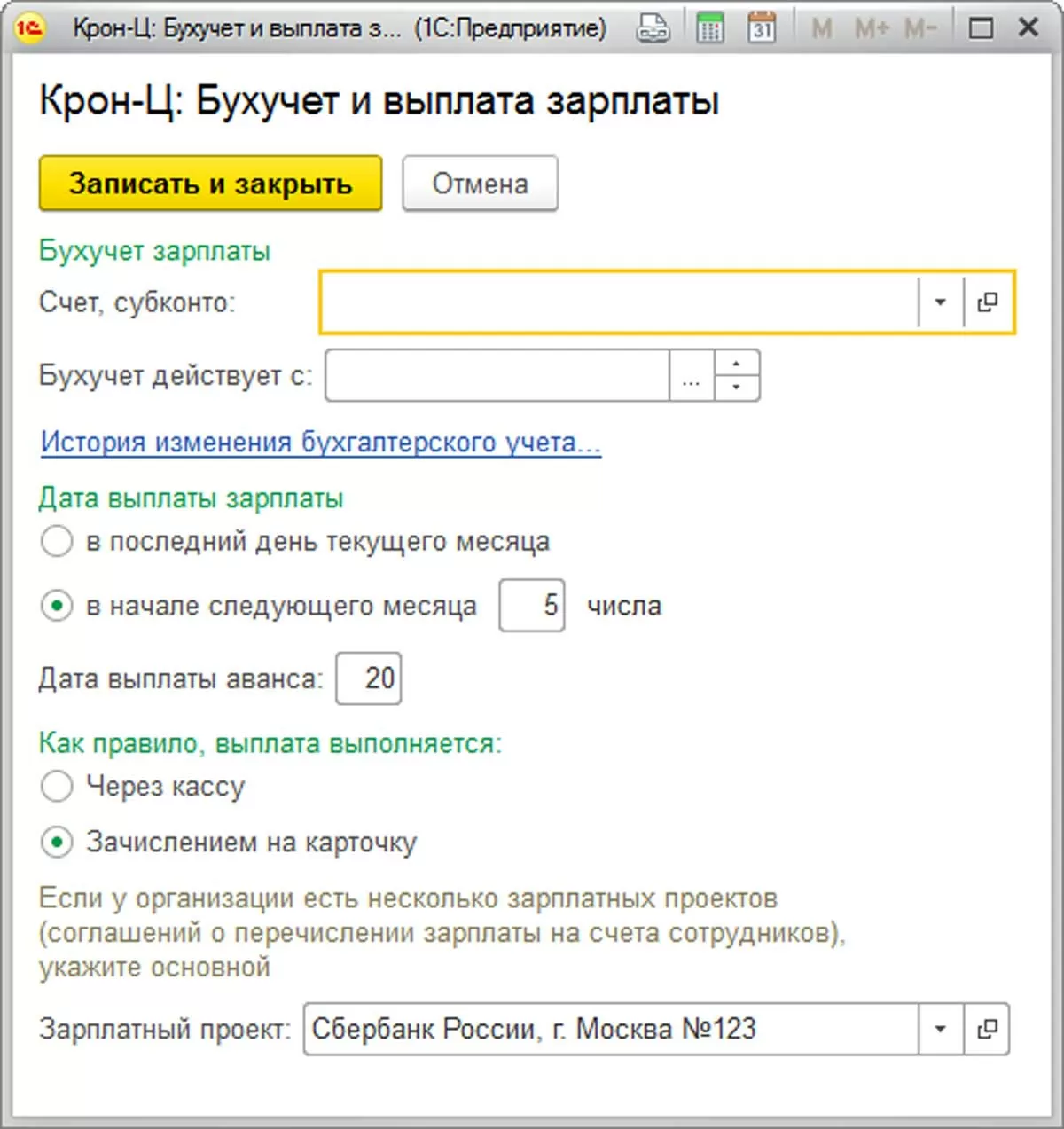Click the 'Записать и закрыть' button
This screenshot has width=1064, height=1129.
pos(210,184)
